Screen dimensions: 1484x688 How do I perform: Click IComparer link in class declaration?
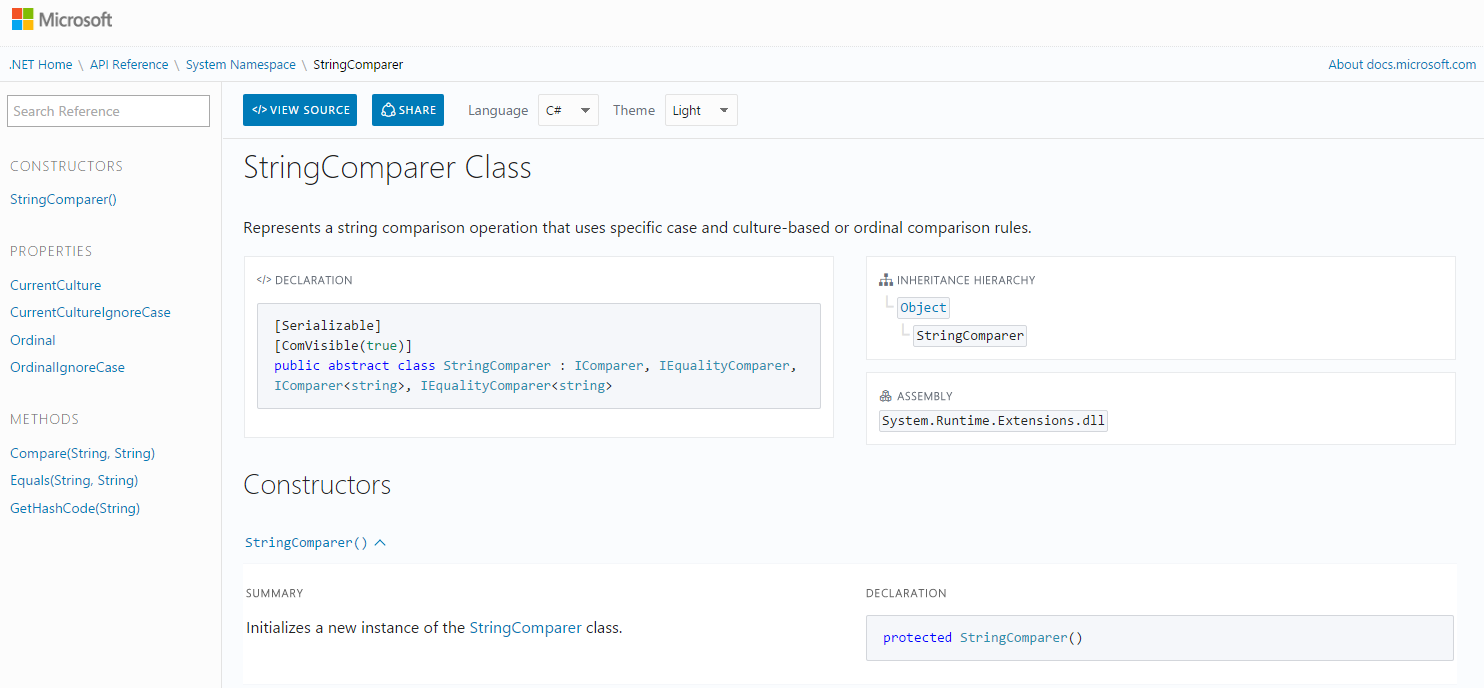click(x=608, y=366)
